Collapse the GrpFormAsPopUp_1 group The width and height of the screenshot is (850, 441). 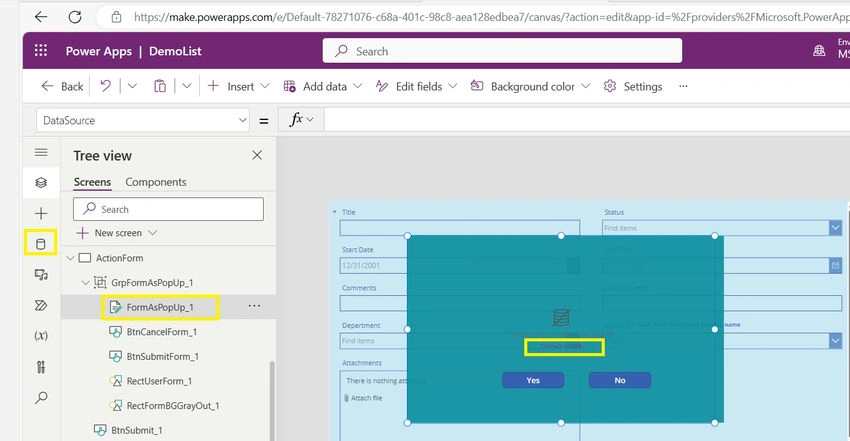85,283
